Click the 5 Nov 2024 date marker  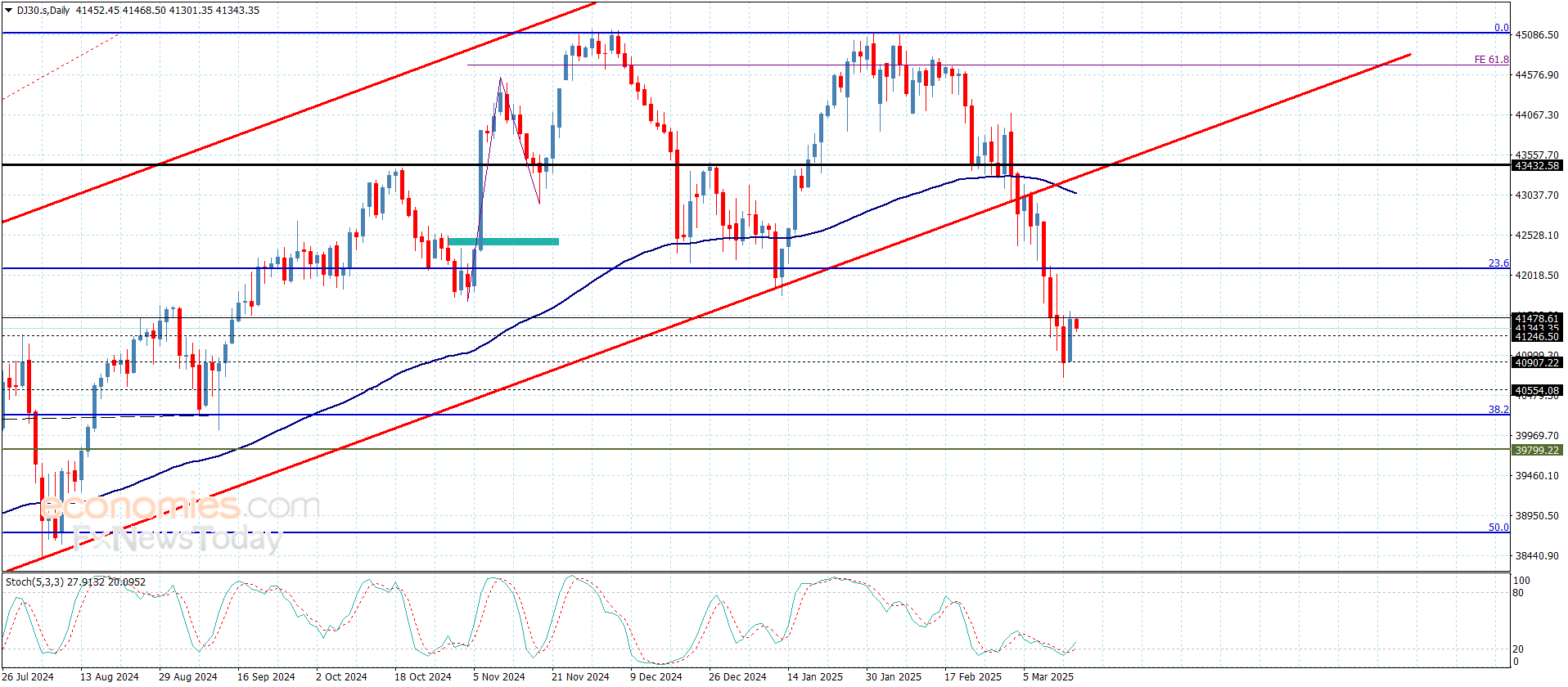pos(499,676)
